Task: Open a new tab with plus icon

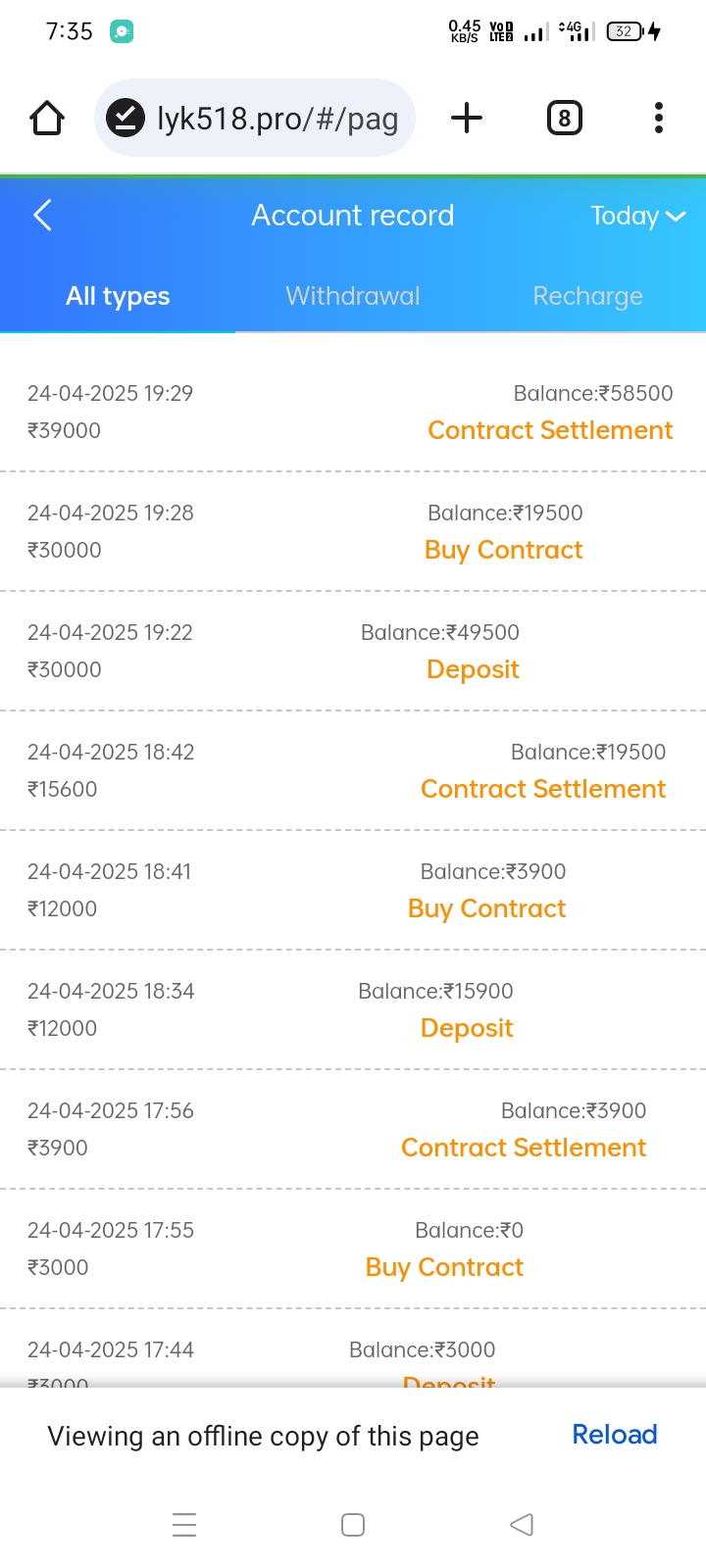Action: click(x=467, y=119)
